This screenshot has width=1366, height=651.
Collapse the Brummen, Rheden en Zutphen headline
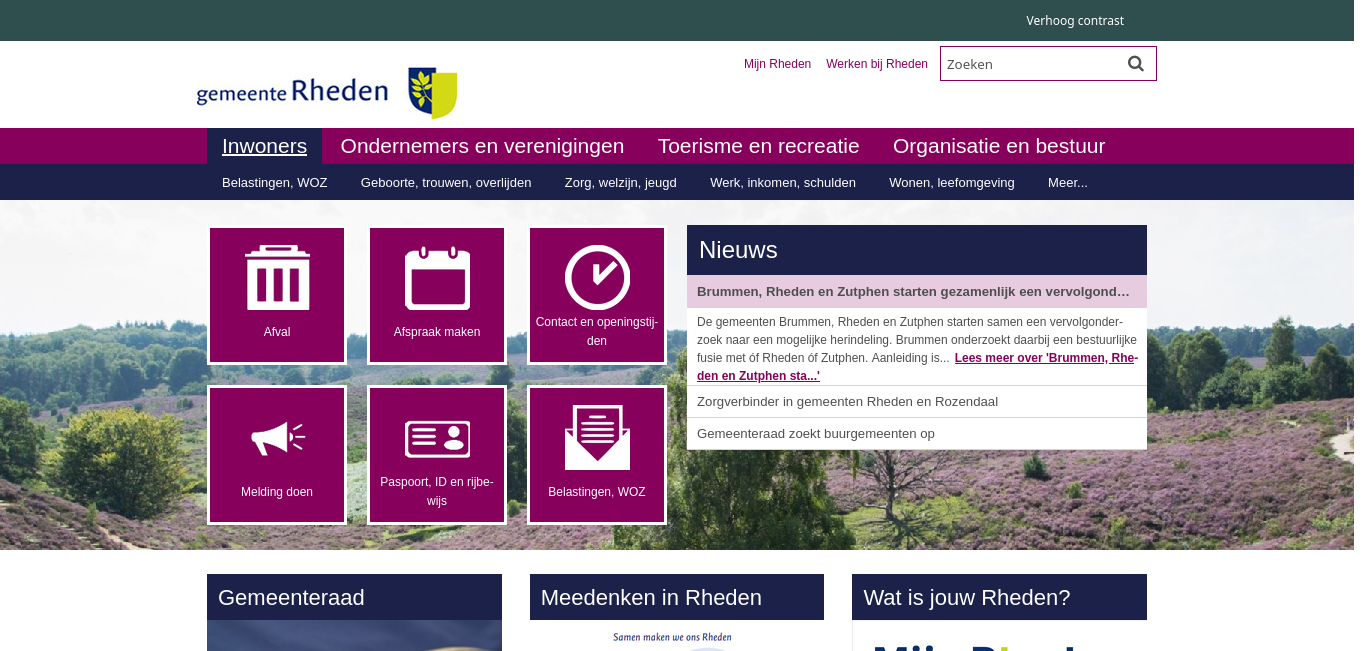coord(913,292)
